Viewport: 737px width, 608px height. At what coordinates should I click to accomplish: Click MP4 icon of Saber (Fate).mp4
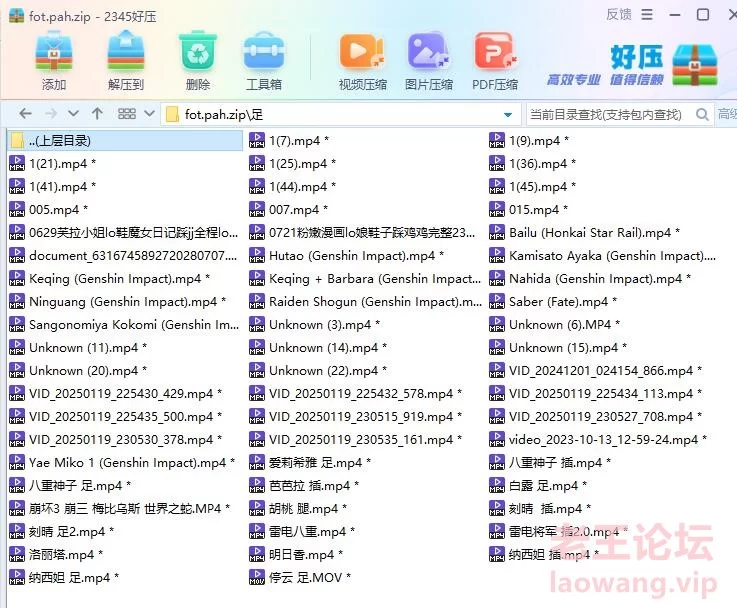[x=497, y=302]
